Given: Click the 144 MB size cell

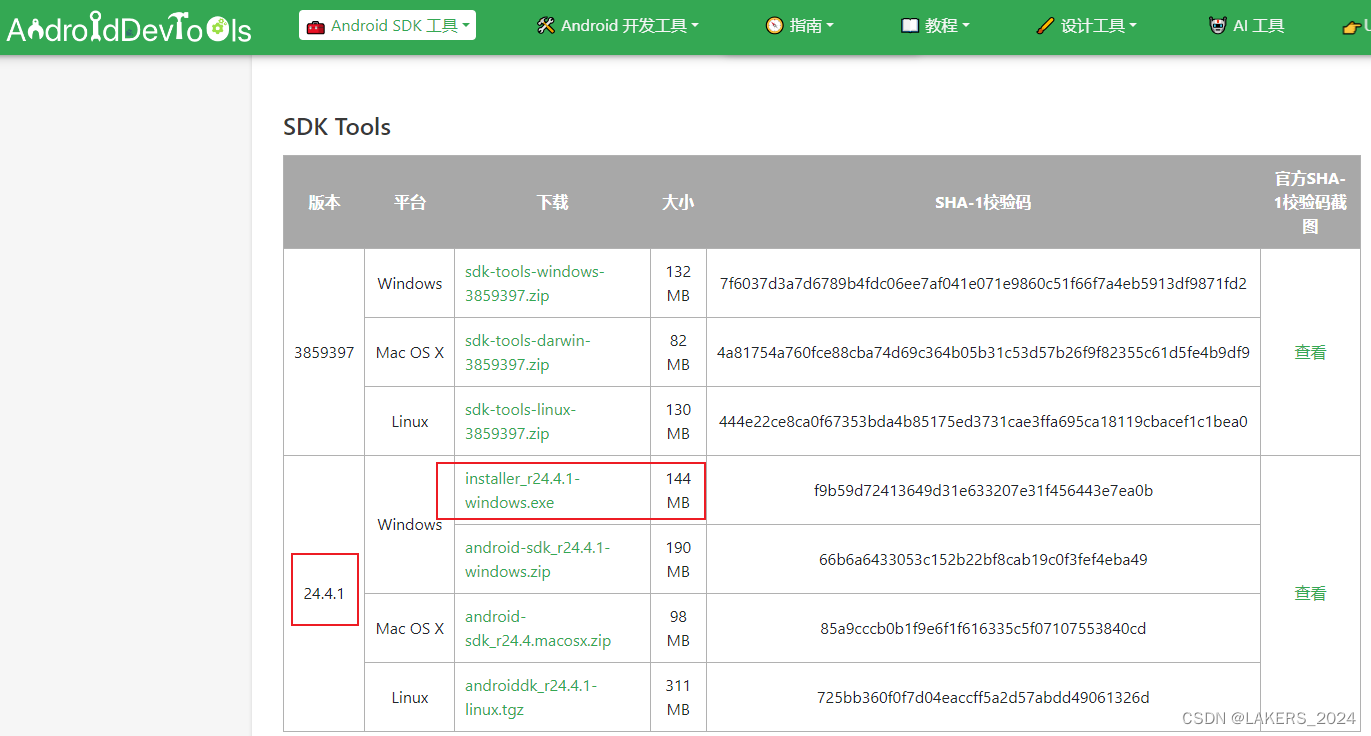Looking at the screenshot, I should click(678, 491).
